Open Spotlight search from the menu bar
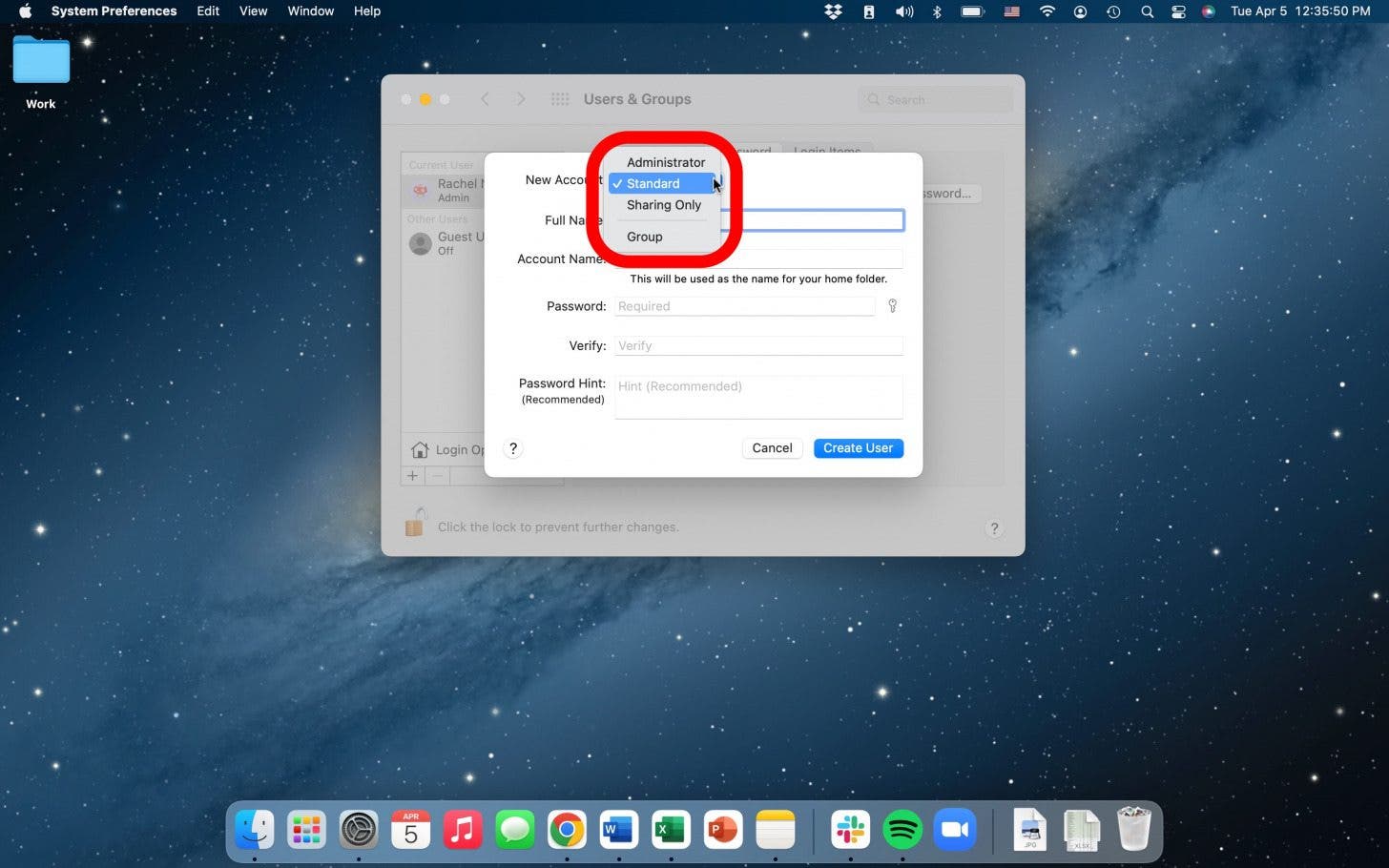 coord(1147,11)
